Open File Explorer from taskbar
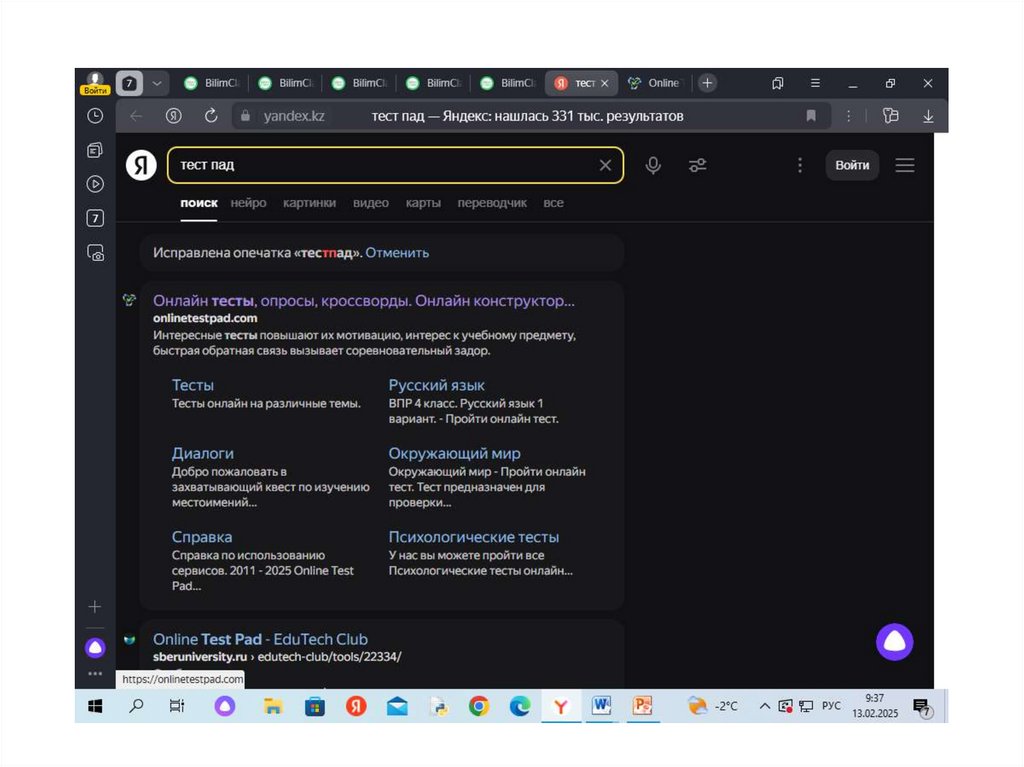The height and width of the screenshot is (767, 1024). pyautogui.click(x=273, y=706)
